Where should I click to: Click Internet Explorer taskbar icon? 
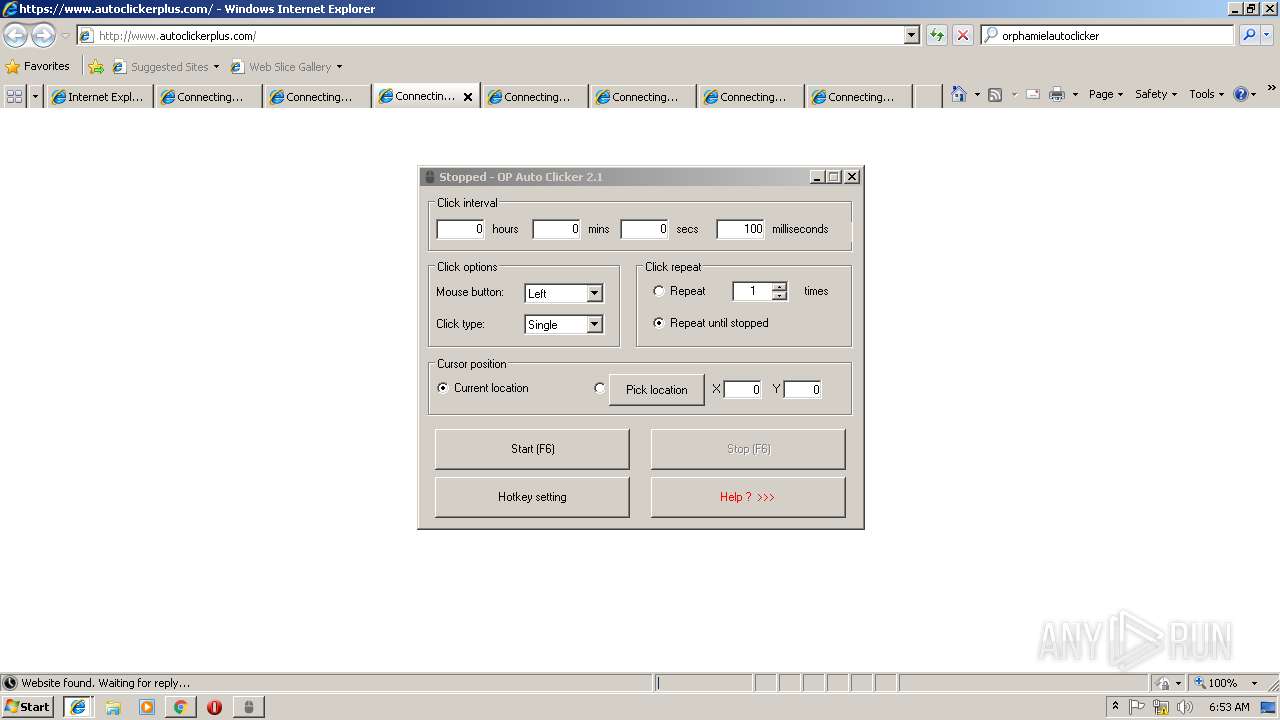point(78,707)
